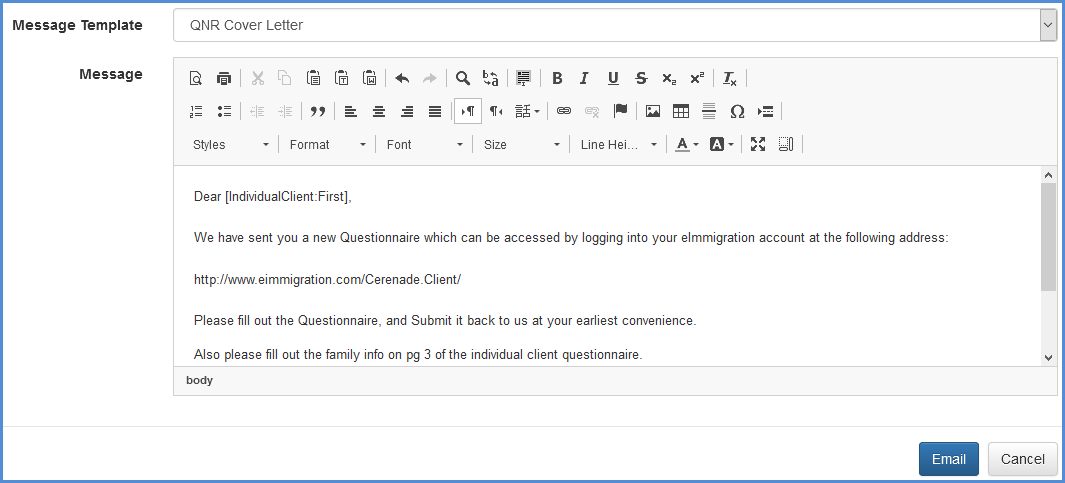Insert a table with the Table icon
Screen dimensions: 1065x483
pyautogui.click(x=681, y=111)
